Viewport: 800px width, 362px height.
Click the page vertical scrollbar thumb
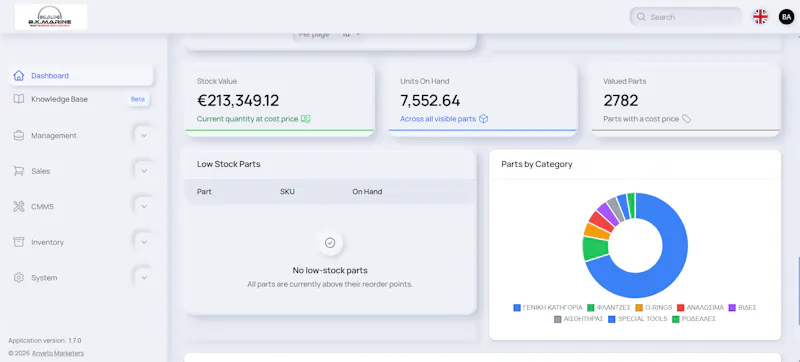pos(798,291)
